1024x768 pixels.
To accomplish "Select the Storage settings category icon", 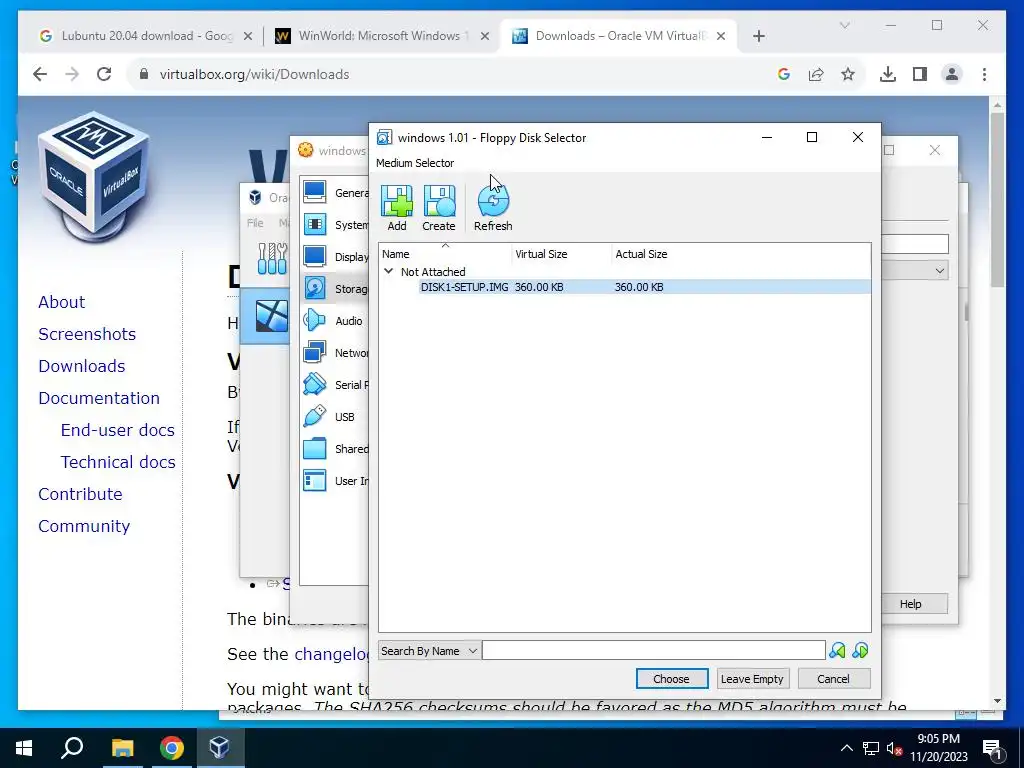I will pos(315,288).
